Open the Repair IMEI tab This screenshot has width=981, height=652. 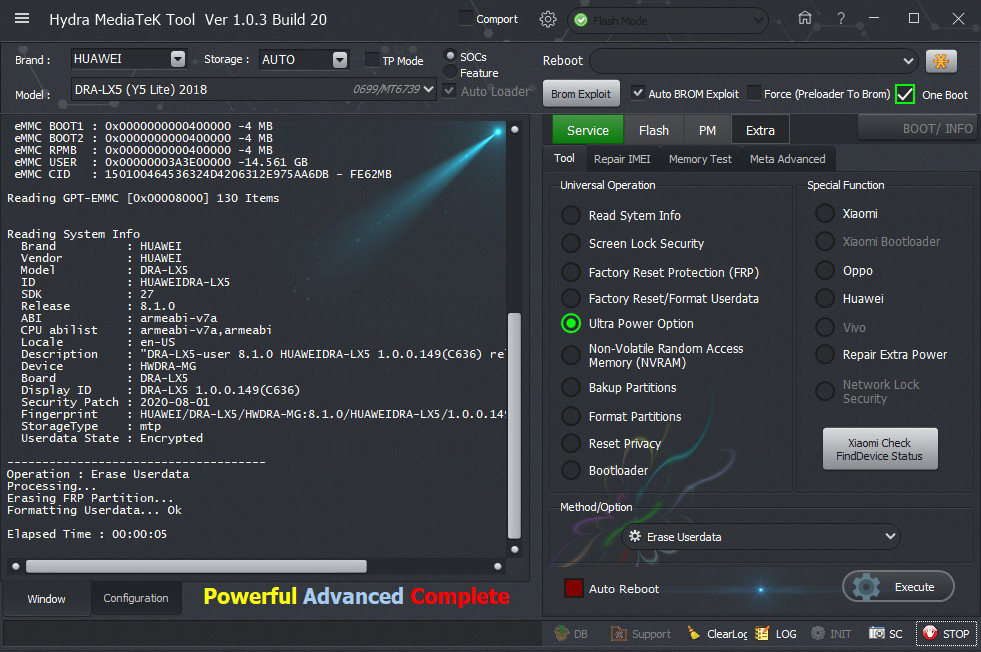(x=620, y=159)
